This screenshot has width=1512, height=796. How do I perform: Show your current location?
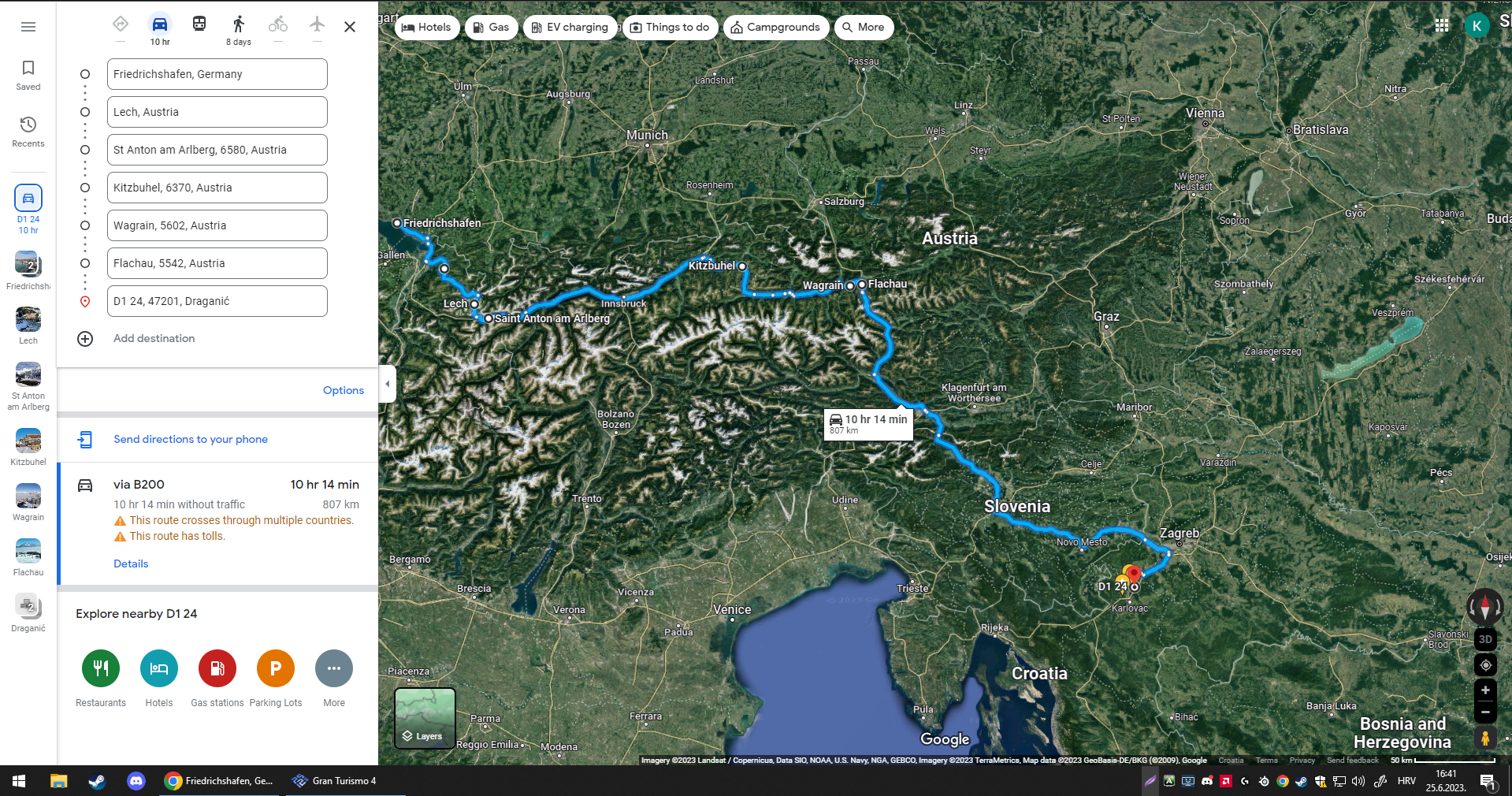[x=1485, y=665]
